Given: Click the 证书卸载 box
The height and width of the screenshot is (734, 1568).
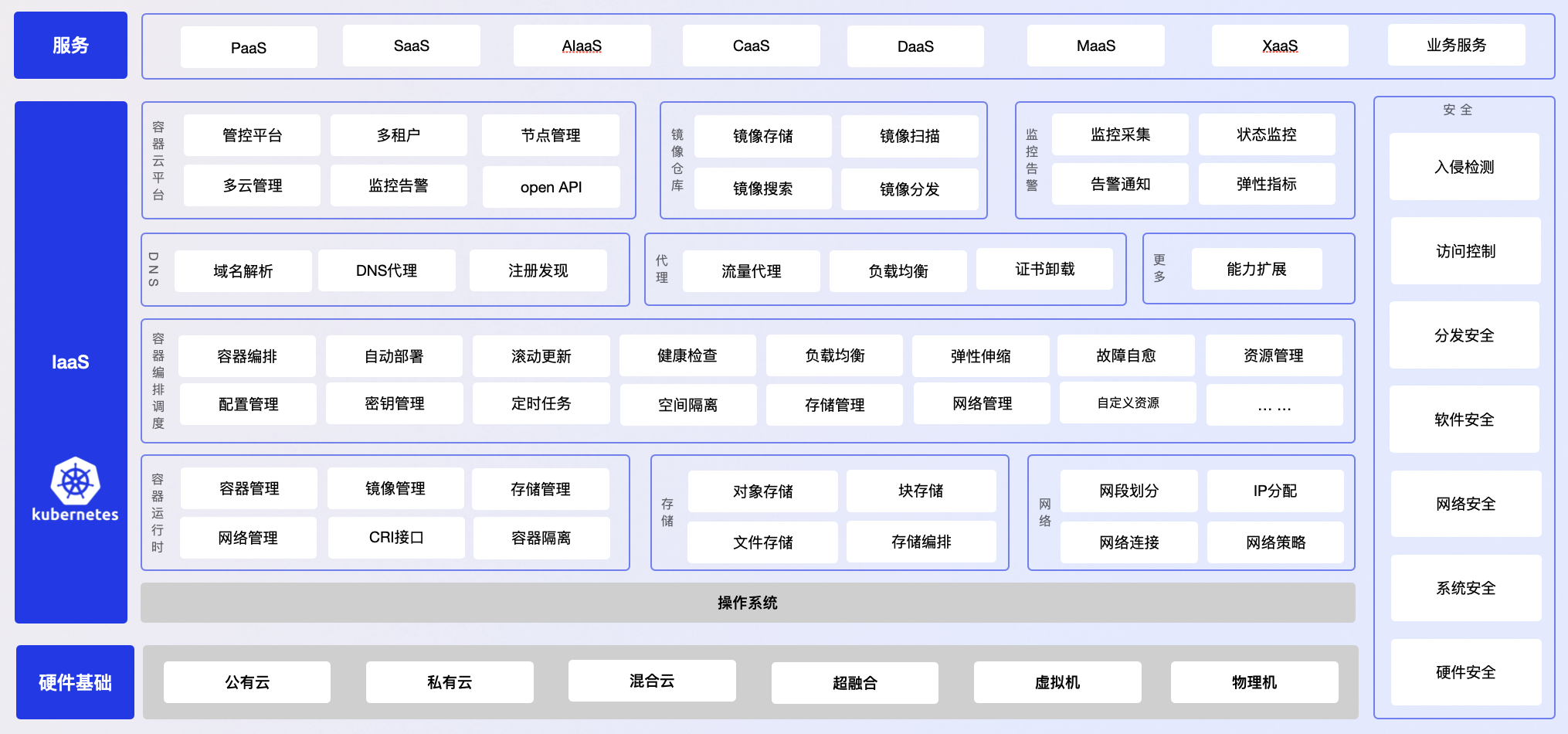Looking at the screenshot, I should coord(1044,269).
